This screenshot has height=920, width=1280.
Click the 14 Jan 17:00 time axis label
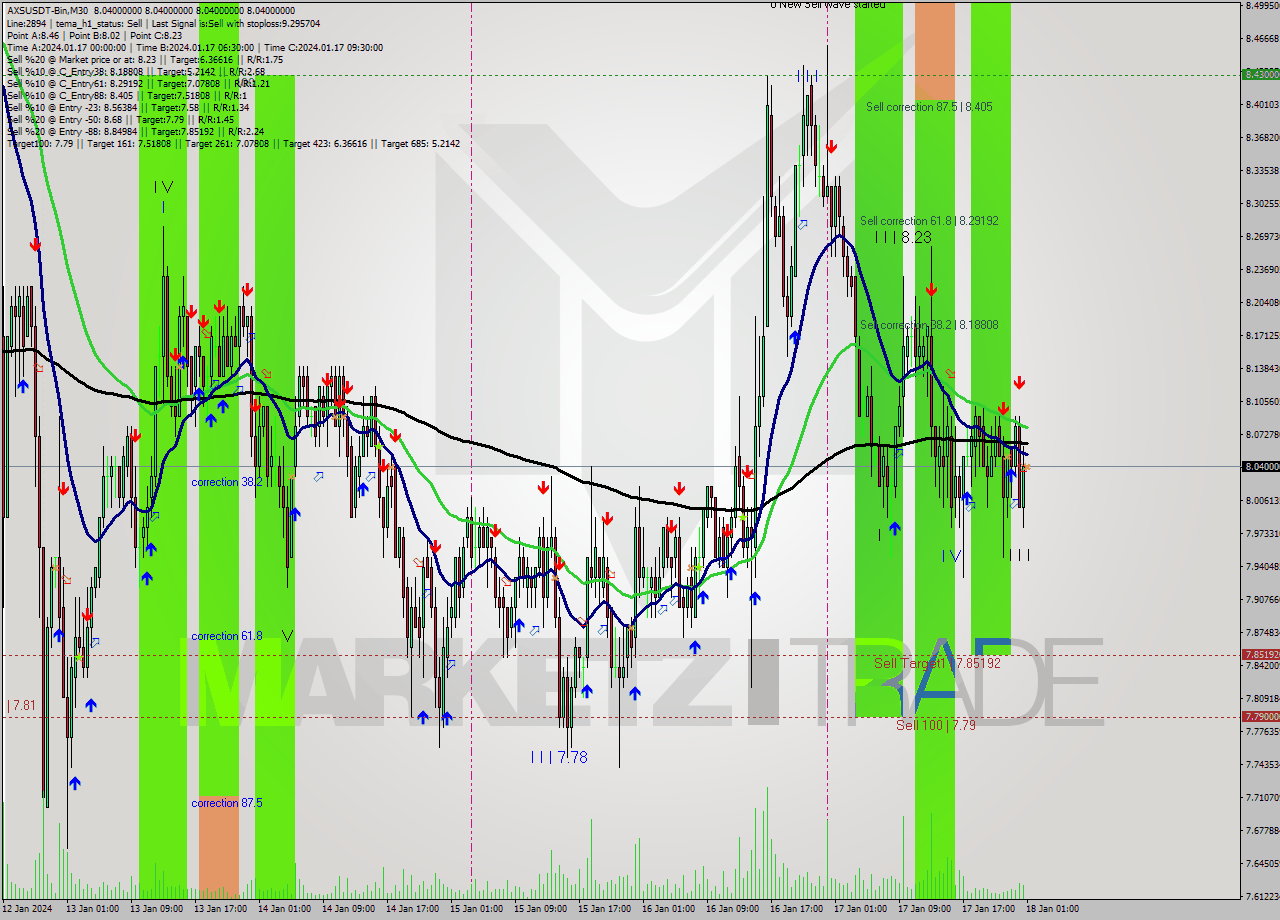[412, 909]
